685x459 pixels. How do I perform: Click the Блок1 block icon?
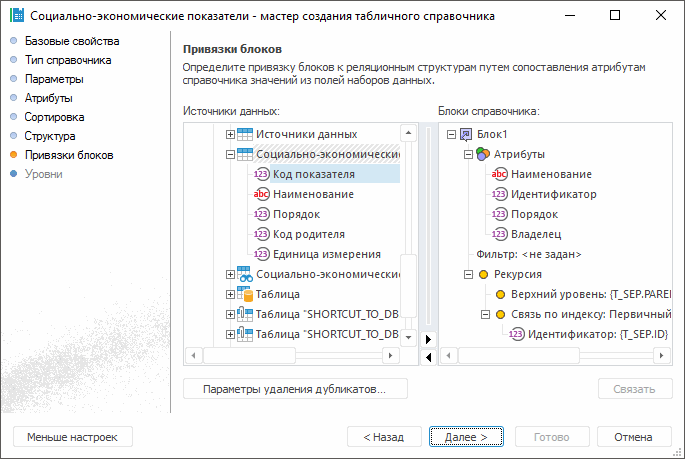(x=467, y=134)
